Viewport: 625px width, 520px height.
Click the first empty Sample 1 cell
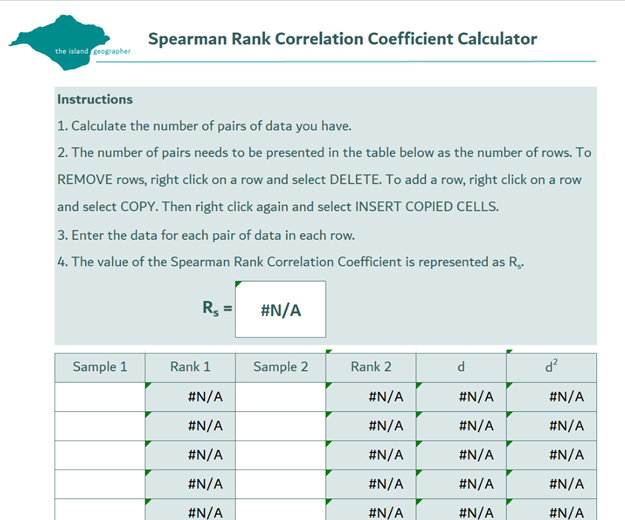tap(100, 397)
